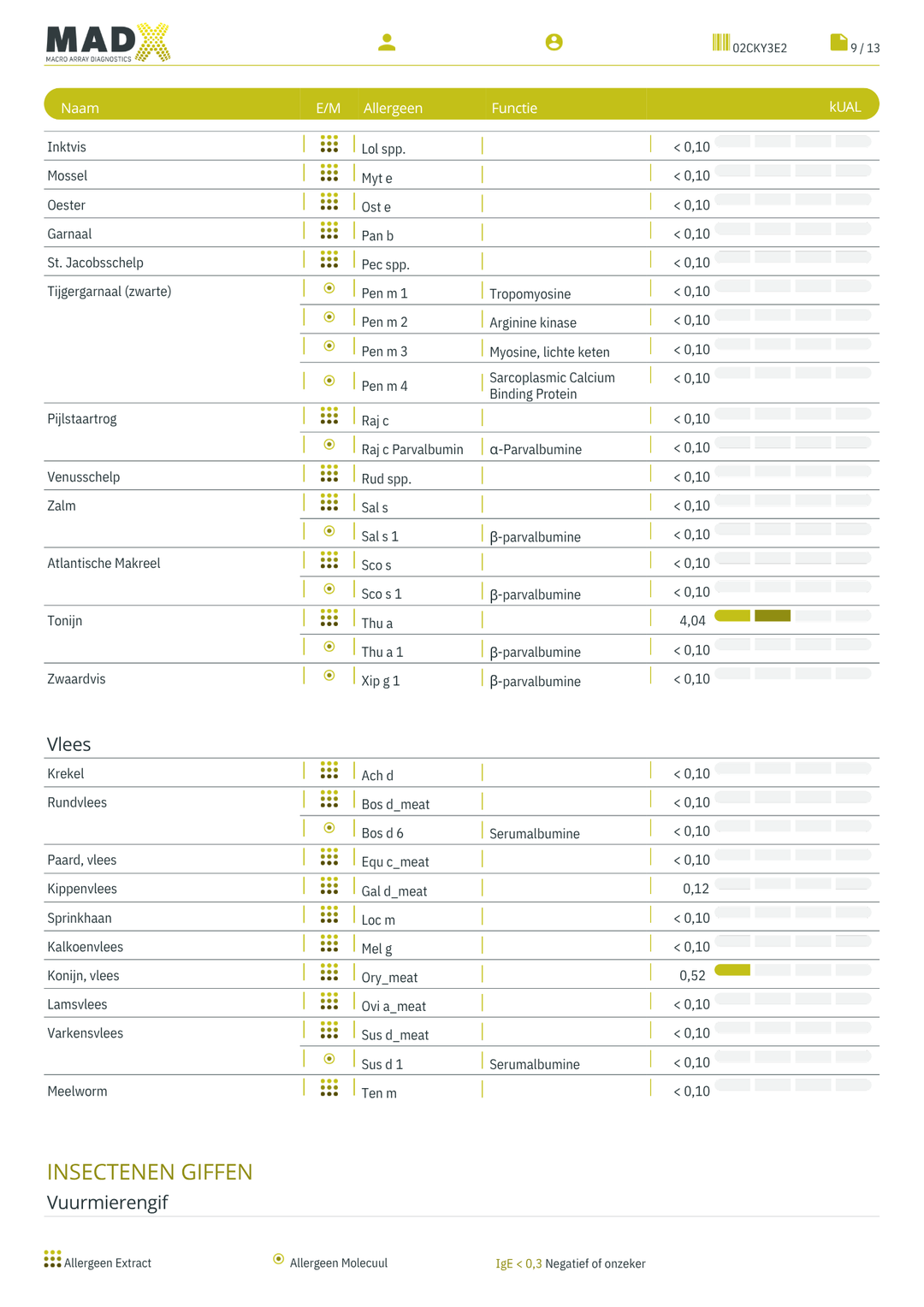This screenshot has height=1307, width=924.
Task: Click the Naam column header
Action: coord(80,108)
